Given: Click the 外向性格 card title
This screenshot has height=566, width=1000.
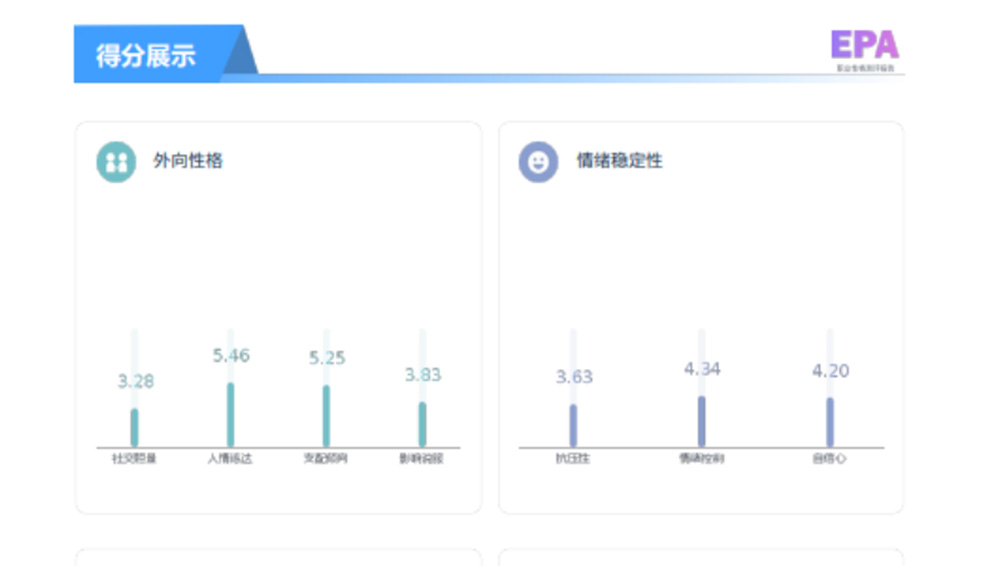Looking at the screenshot, I should 188,161.
